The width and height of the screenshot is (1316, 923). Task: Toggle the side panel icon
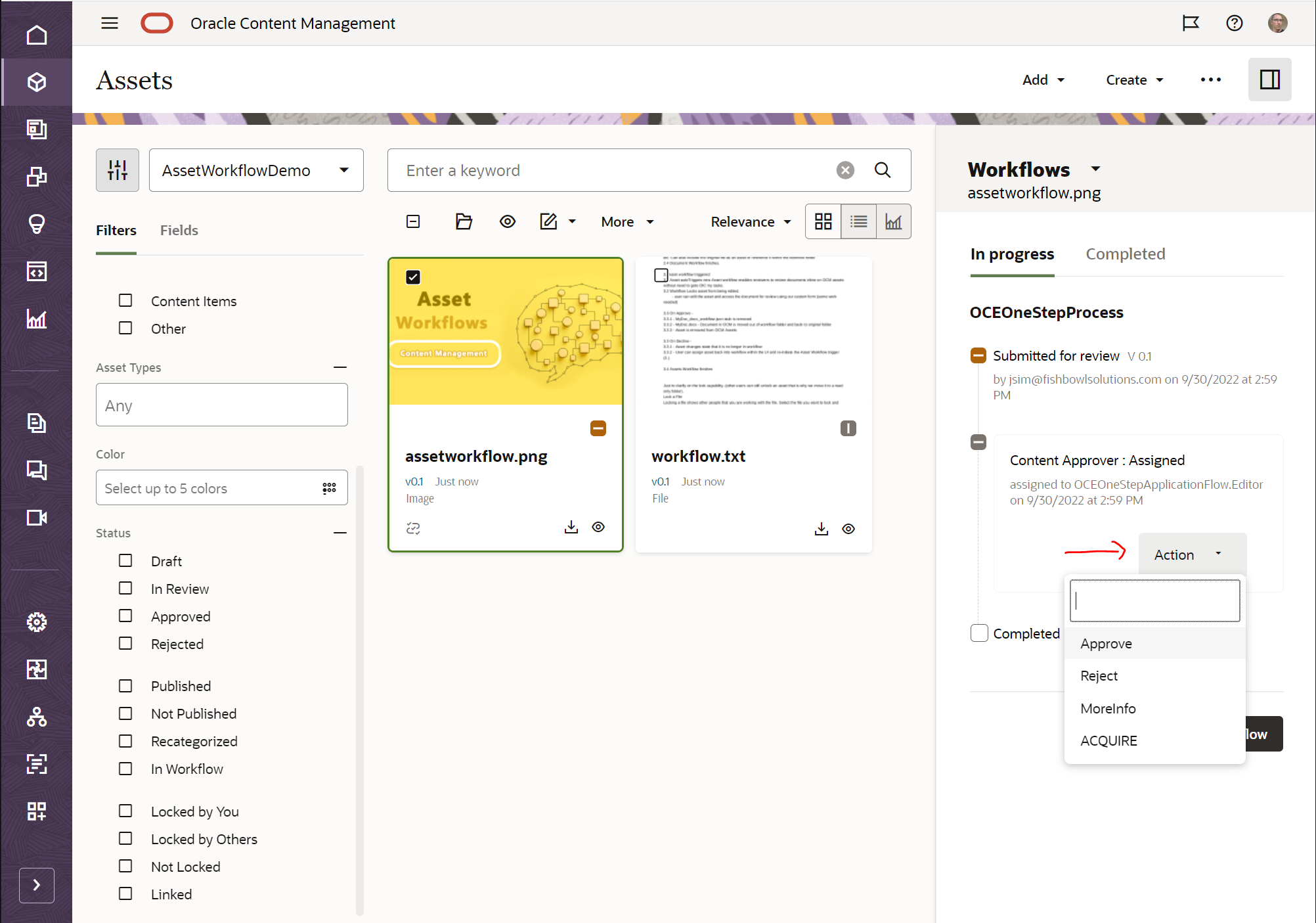click(x=1270, y=79)
